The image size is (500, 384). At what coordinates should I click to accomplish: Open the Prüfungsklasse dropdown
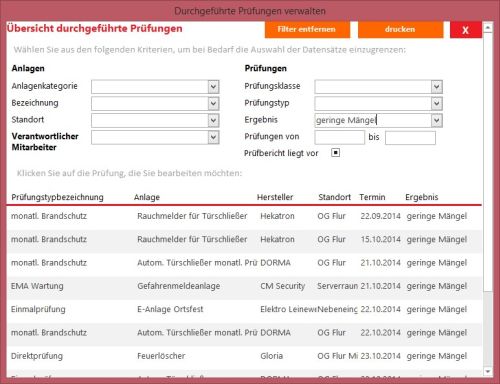pyautogui.click(x=437, y=87)
